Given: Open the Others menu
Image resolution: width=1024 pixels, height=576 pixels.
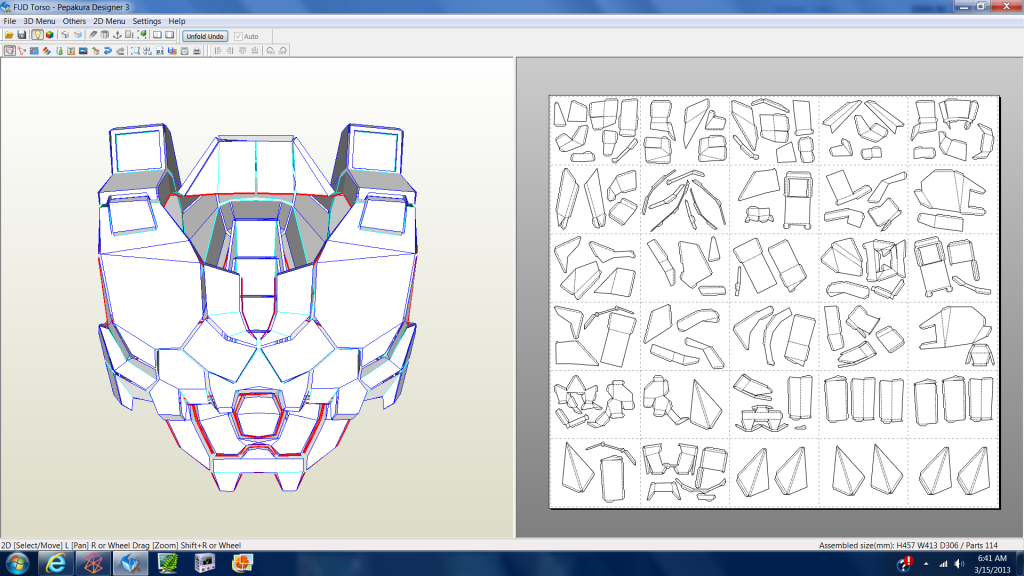Looking at the screenshot, I should pos(74,21).
